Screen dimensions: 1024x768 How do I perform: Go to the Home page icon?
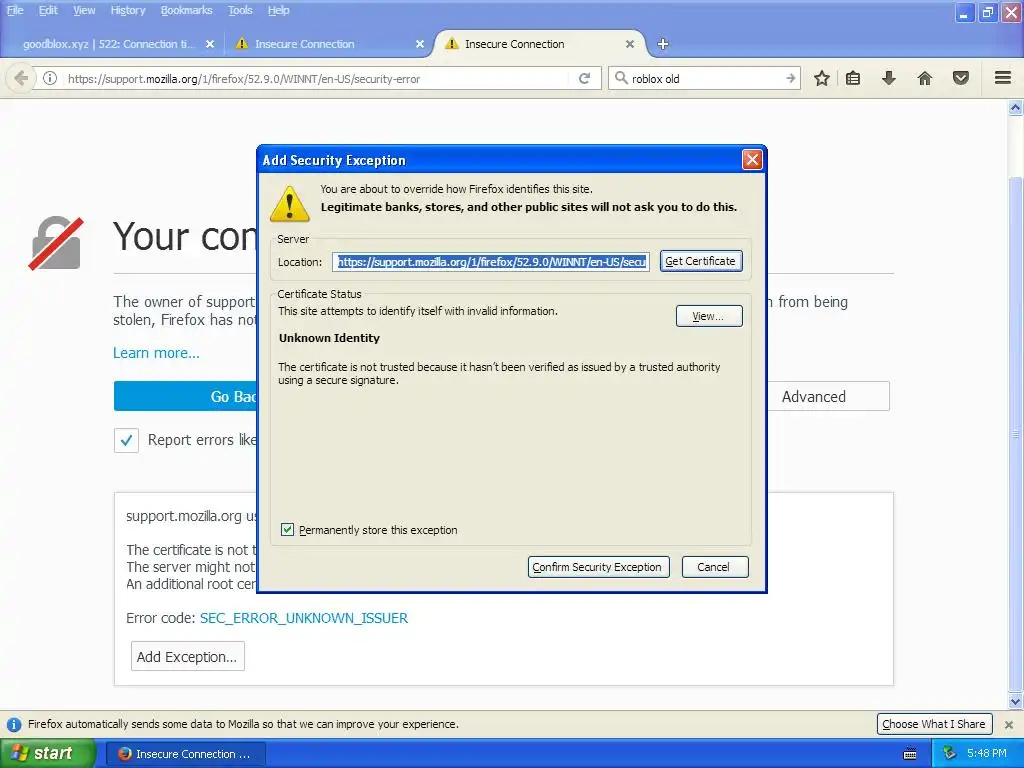[924, 78]
